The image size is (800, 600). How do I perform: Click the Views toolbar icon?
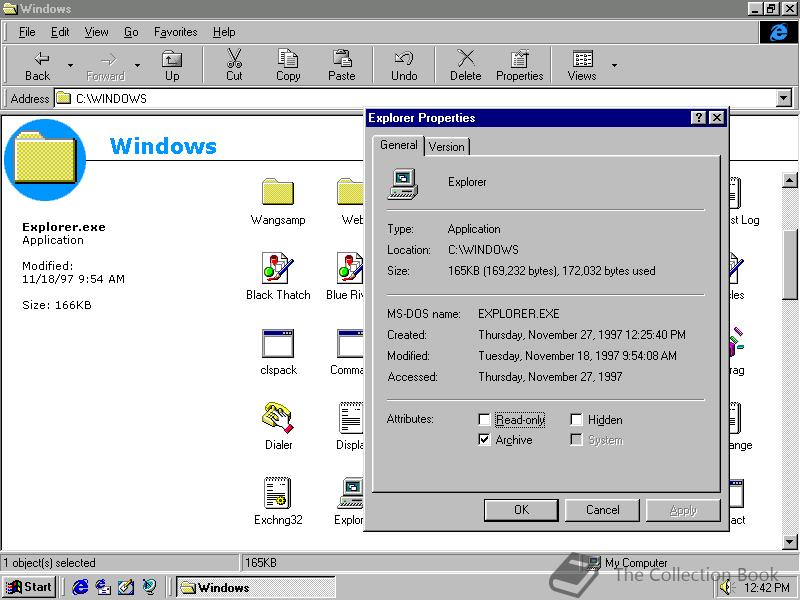click(582, 65)
